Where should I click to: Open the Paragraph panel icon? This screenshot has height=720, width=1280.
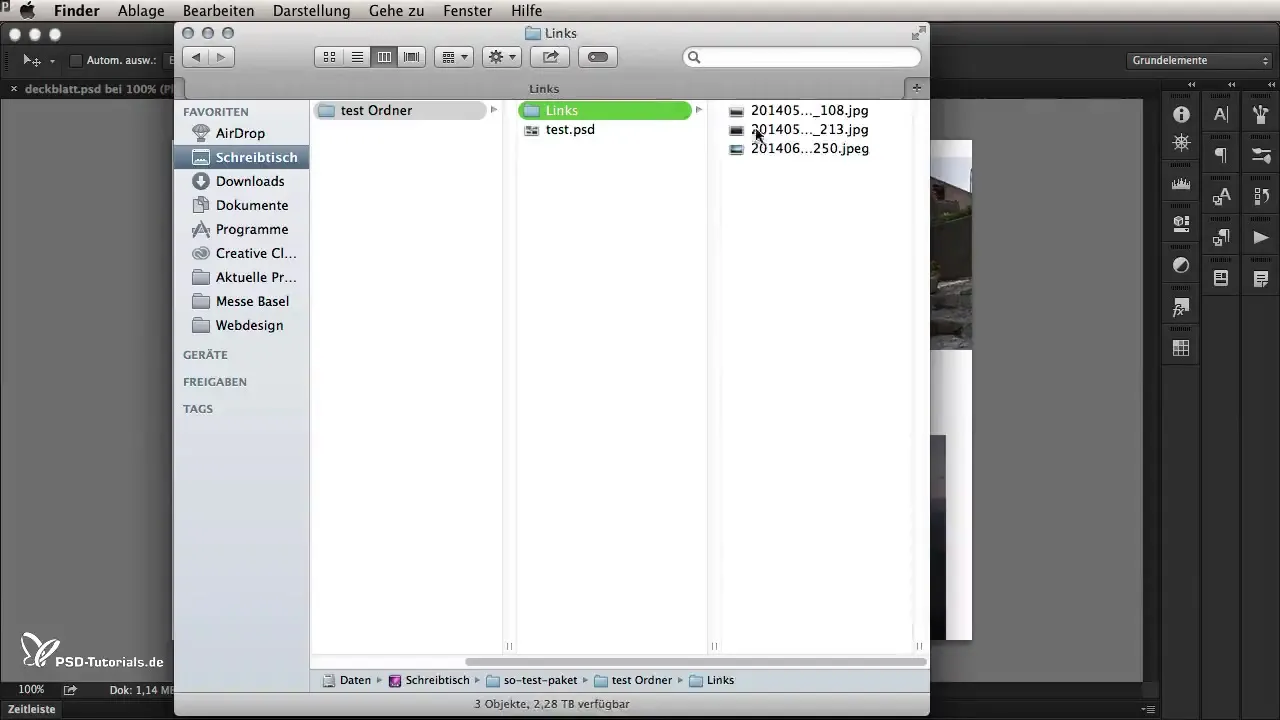(1221, 155)
